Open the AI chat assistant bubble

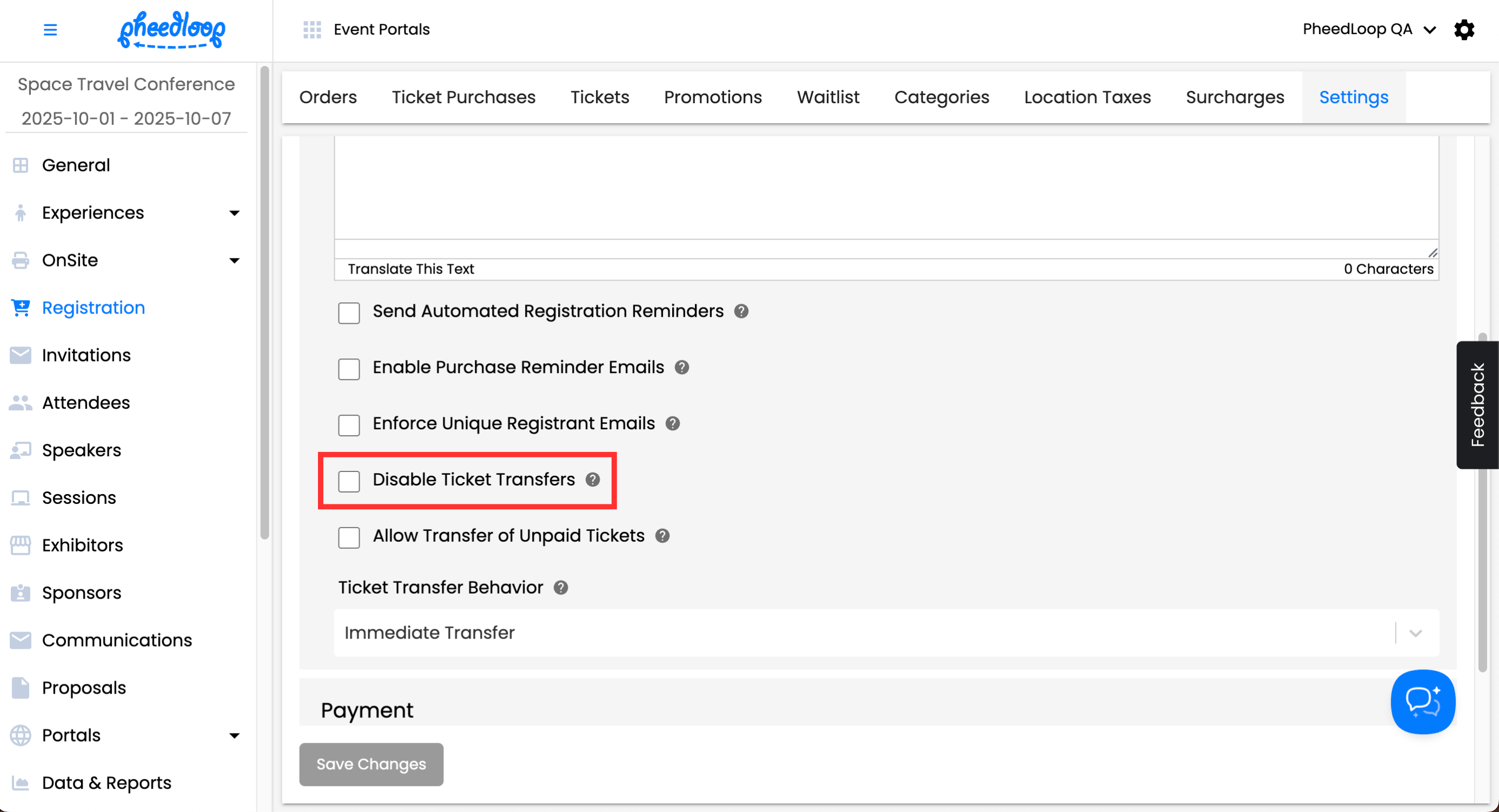coord(1422,702)
